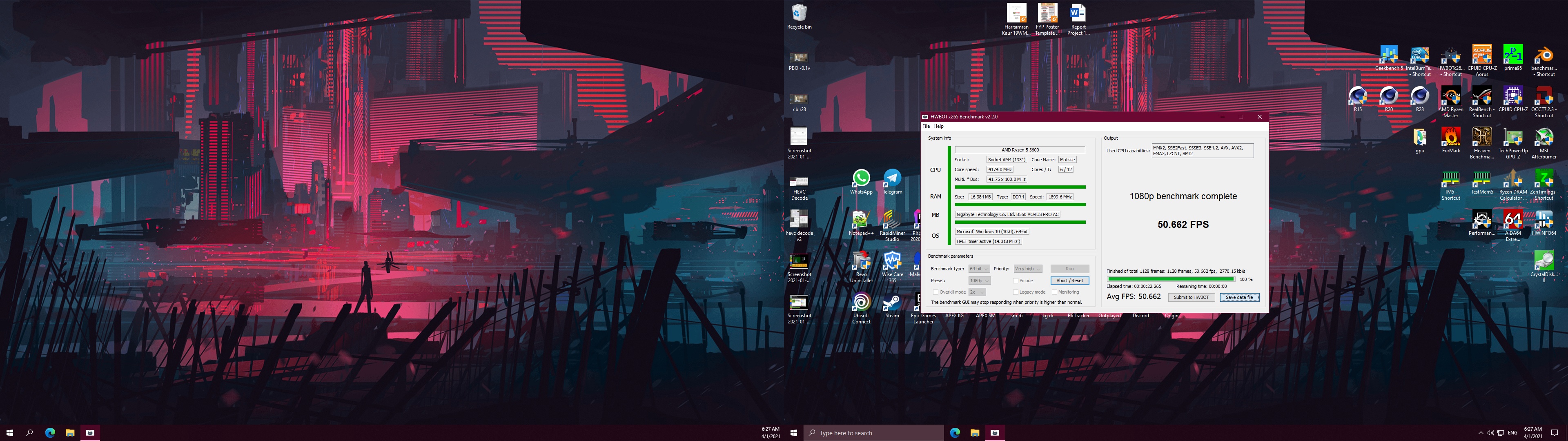Toggle the Legacy mode checkbox
Image resolution: width=1568 pixels, height=441 pixels.
[x=1015, y=292]
